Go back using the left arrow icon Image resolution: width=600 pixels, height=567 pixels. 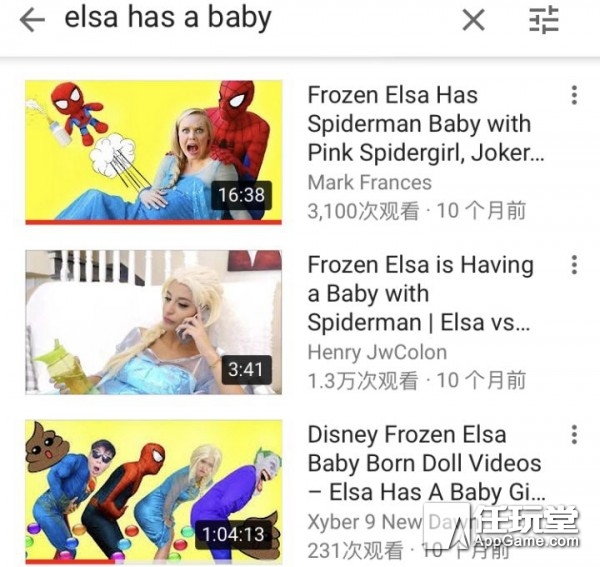(x=32, y=20)
